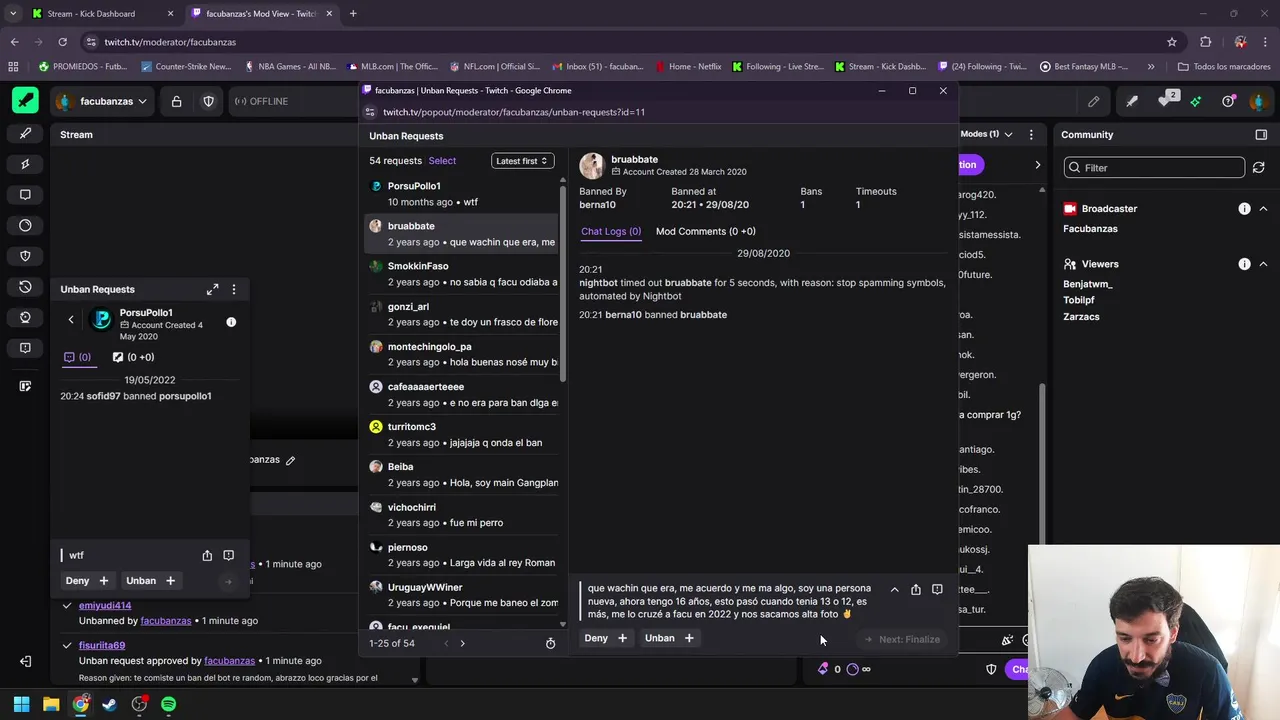Open the unban requests icon in left sidebar
The image size is (1280, 720).
click(x=25, y=287)
